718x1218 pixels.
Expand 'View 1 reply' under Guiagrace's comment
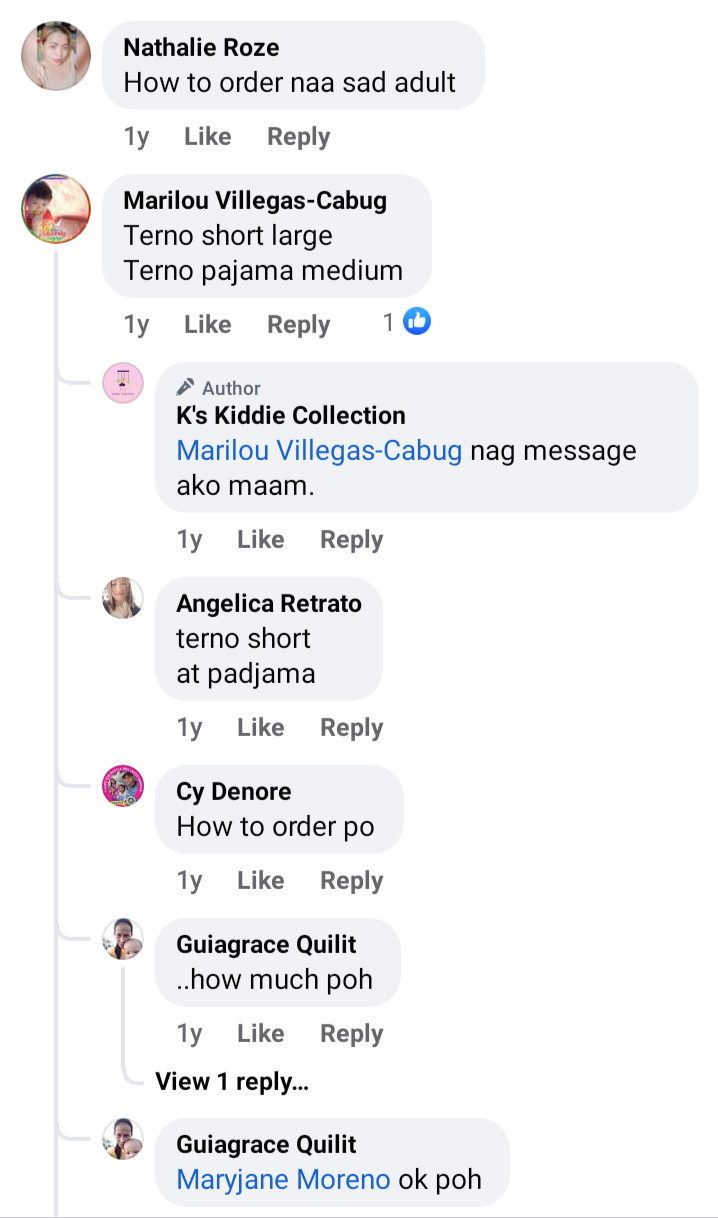232,1082
